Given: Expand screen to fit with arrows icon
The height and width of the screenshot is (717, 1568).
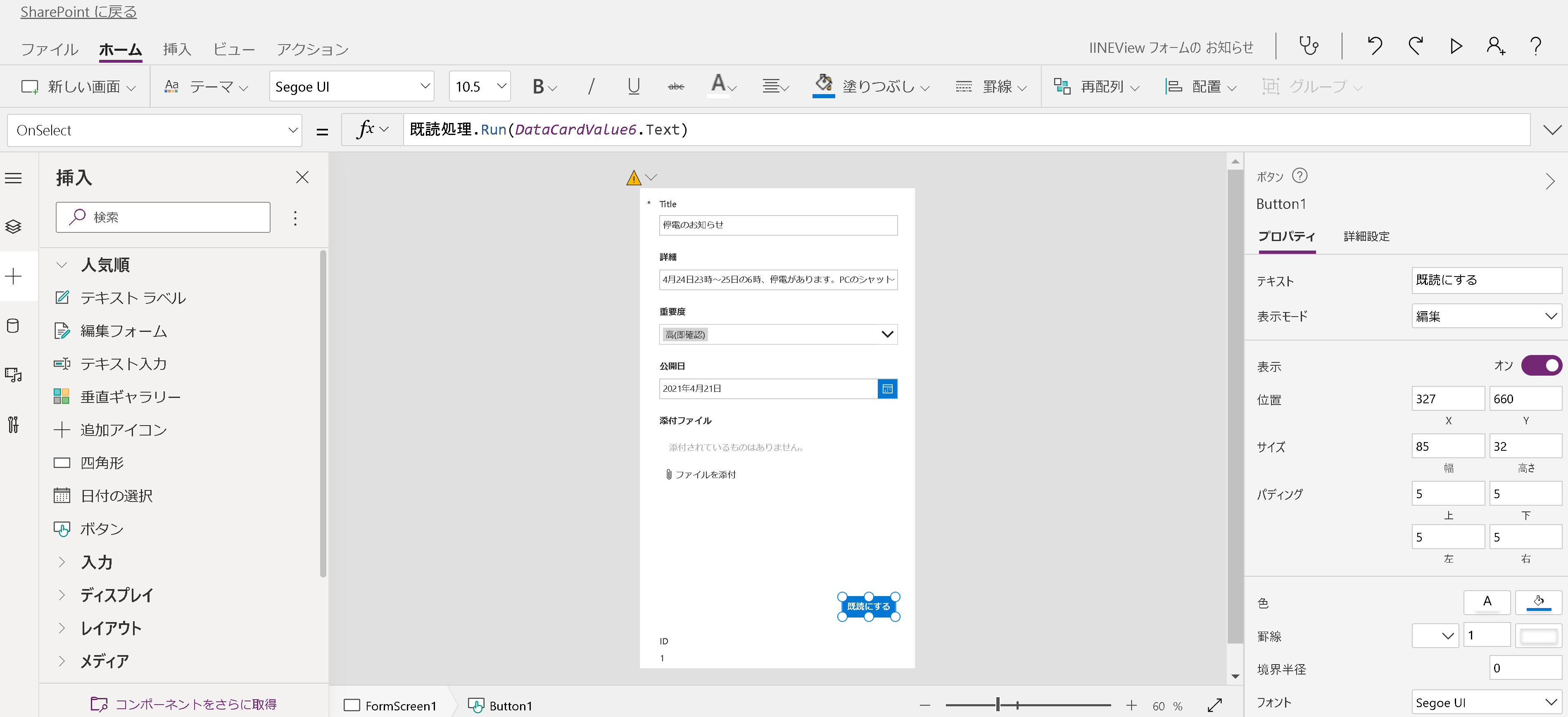Looking at the screenshot, I should [1214, 705].
